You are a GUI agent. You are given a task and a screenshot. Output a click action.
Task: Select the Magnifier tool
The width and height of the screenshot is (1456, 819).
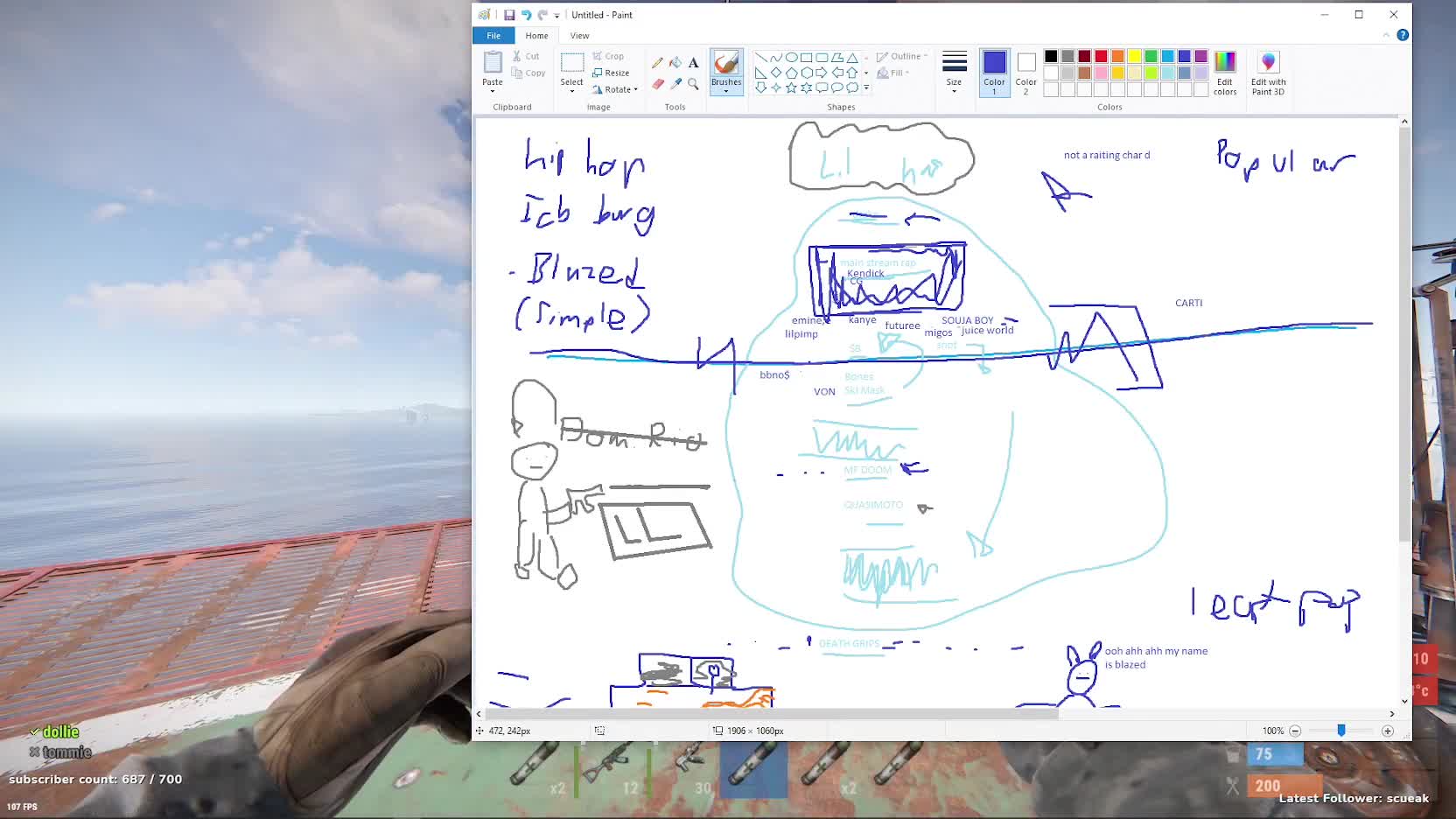pyautogui.click(x=694, y=84)
